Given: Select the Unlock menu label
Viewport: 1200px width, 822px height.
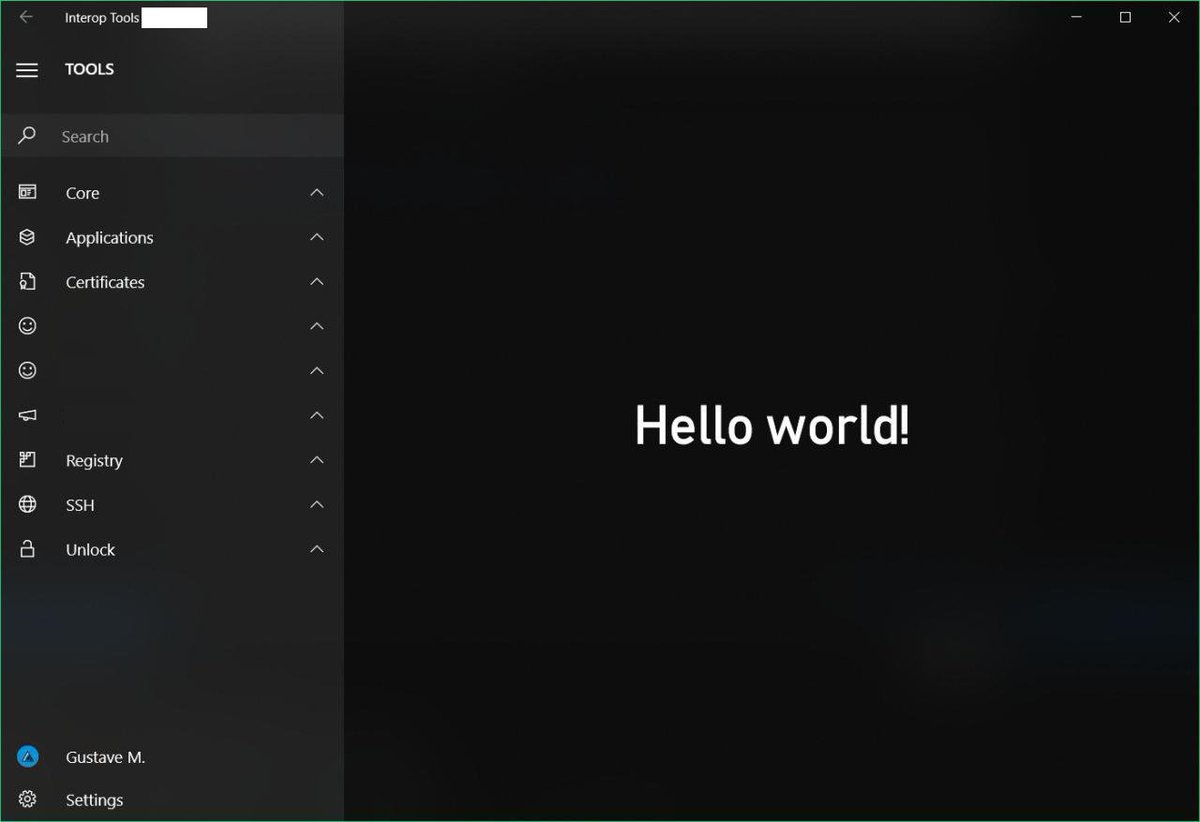Looking at the screenshot, I should 90,550.
